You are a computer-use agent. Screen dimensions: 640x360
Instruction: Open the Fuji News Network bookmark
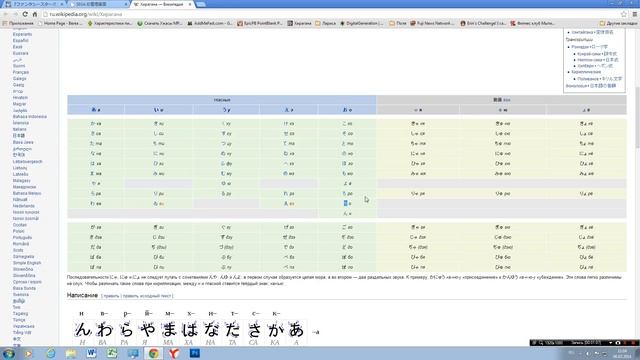pyautogui.click(x=432, y=23)
